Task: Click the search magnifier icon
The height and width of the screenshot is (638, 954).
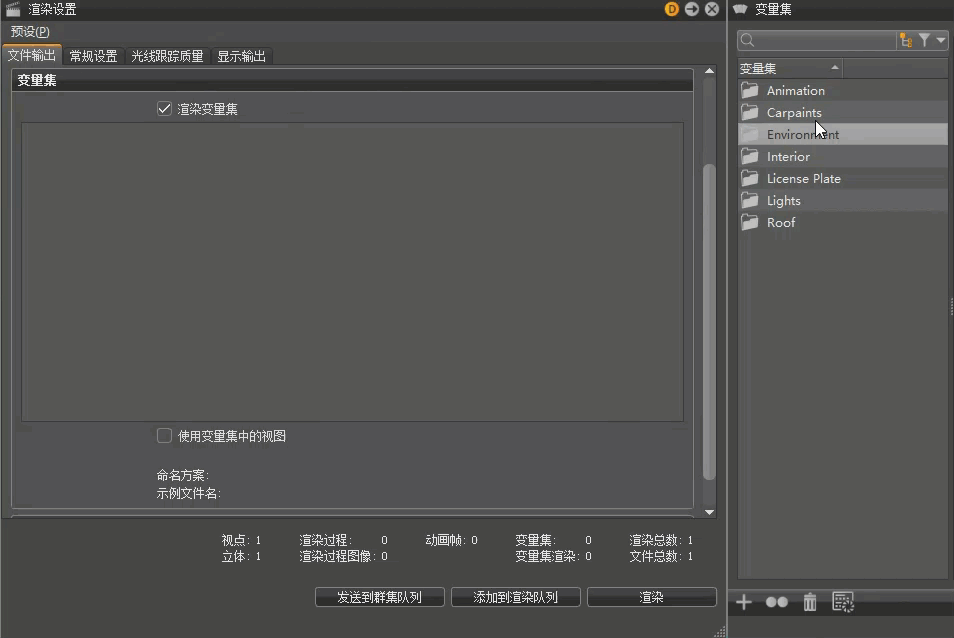Action: [x=748, y=41]
